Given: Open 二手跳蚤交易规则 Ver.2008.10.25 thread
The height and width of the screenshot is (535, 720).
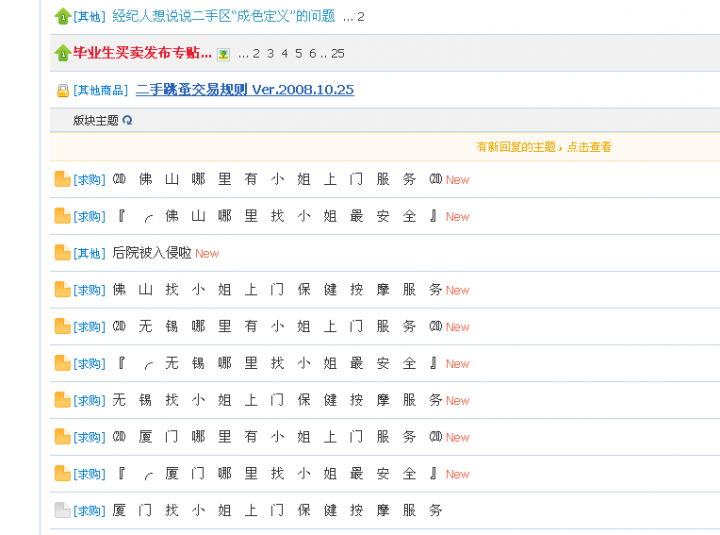Looking at the screenshot, I should coord(244,90).
